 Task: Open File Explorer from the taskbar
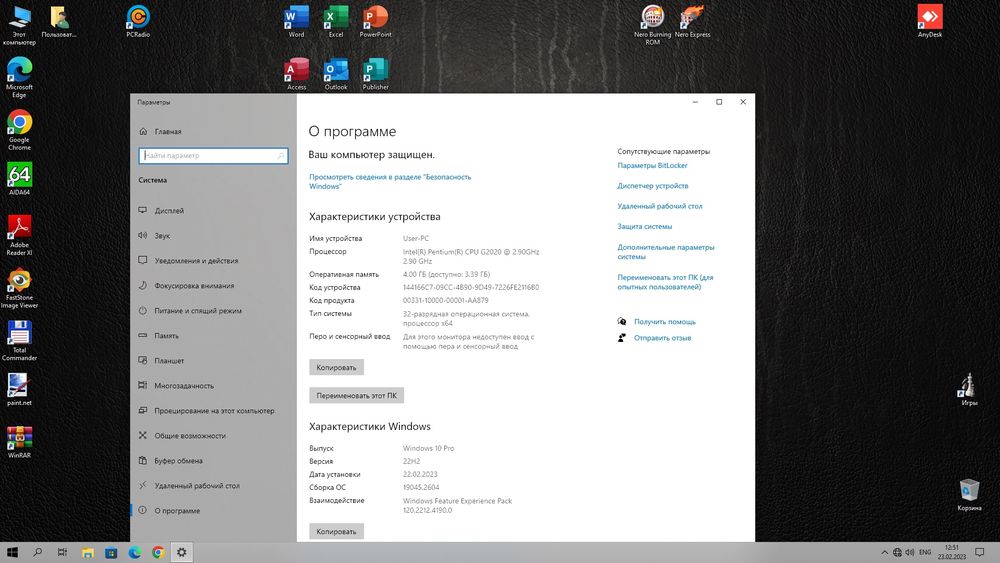[x=87, y=552]
